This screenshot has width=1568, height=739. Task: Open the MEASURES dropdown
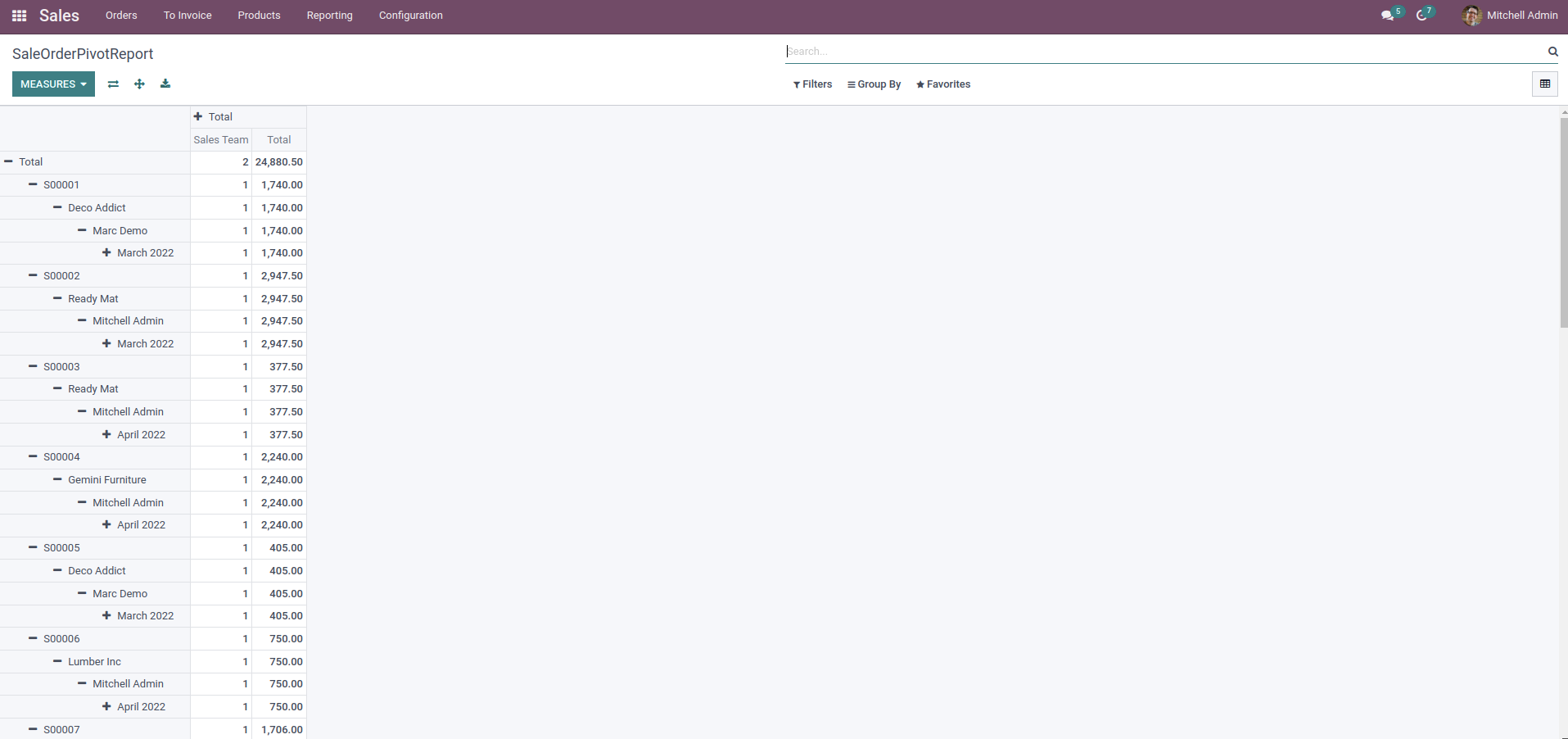(x=53, y=84)
